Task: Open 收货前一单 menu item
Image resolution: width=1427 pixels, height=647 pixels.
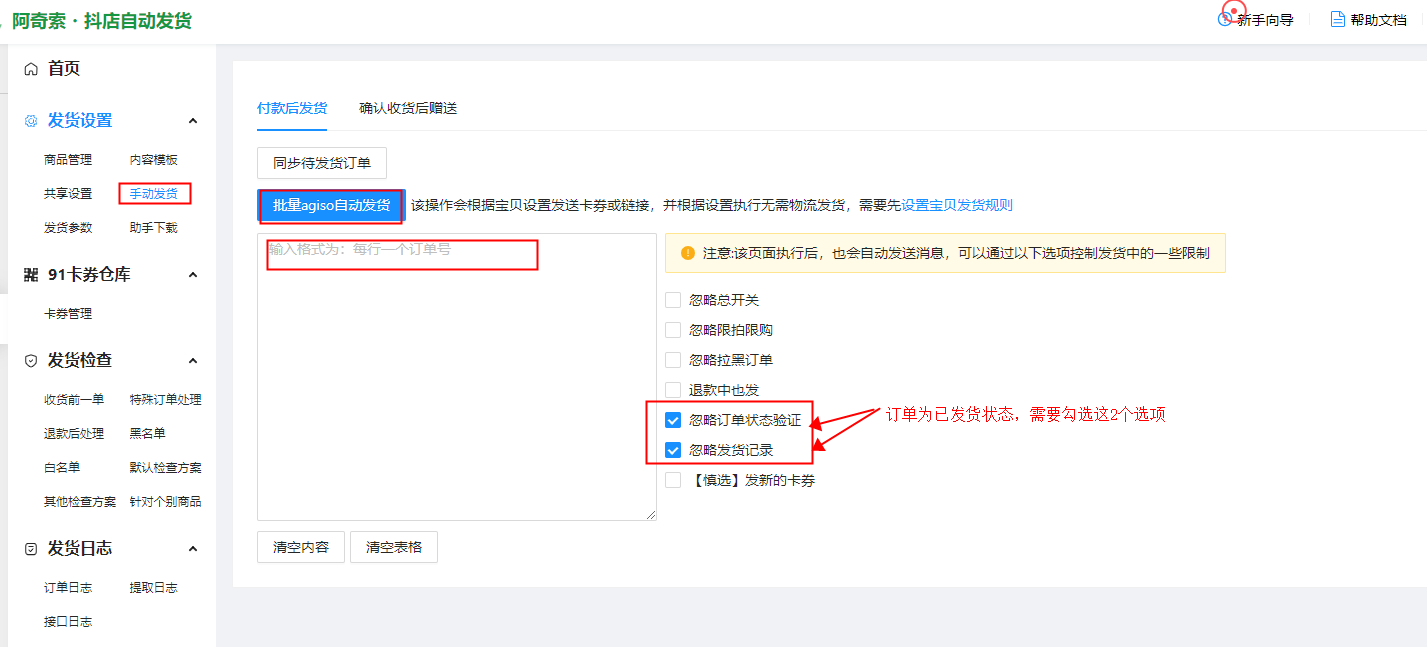Action: coord(74,400)
